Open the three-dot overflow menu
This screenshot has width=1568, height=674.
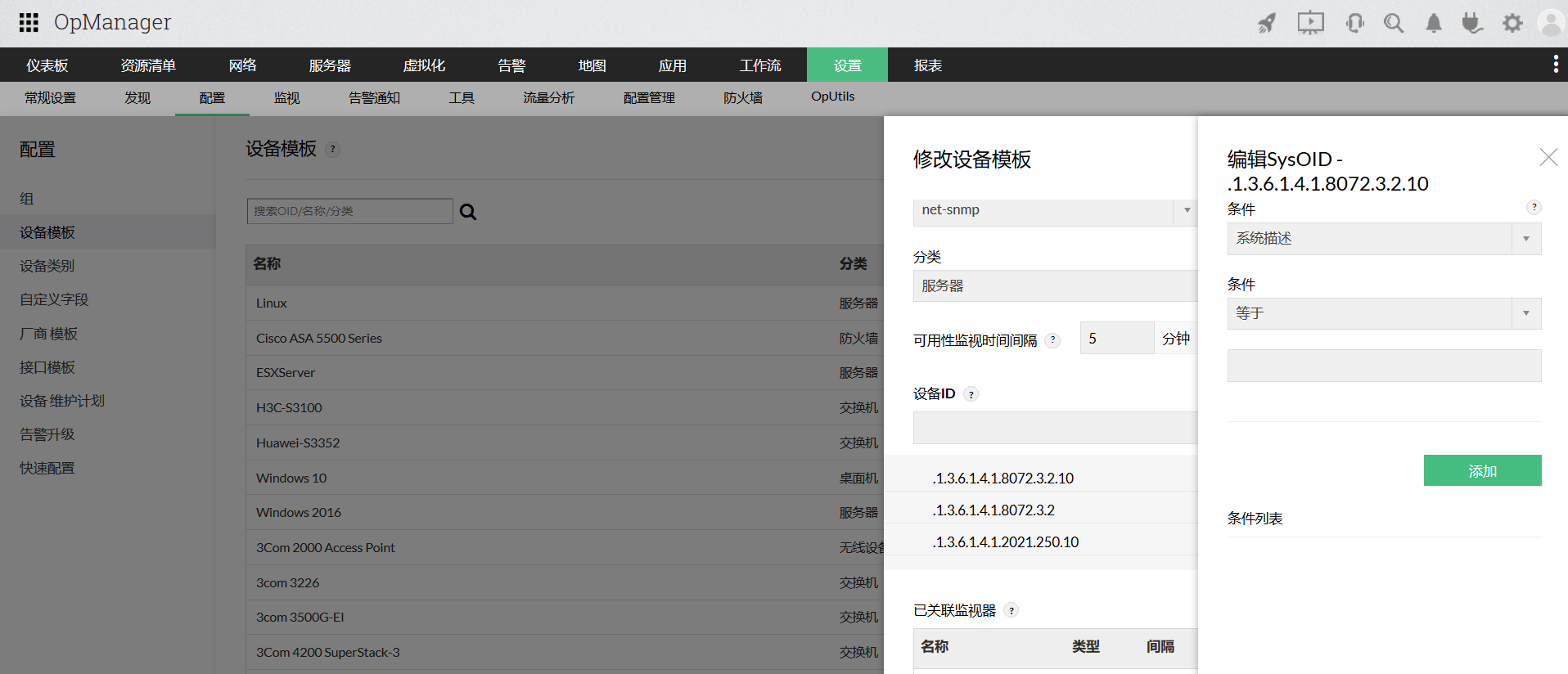1556,65
